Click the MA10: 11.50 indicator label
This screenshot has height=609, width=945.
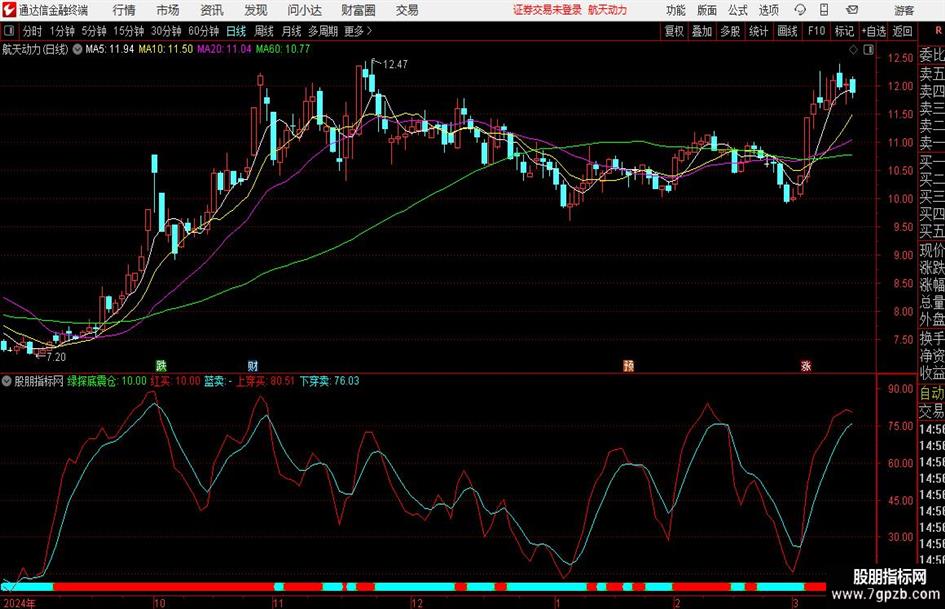[x=166, y=49]
